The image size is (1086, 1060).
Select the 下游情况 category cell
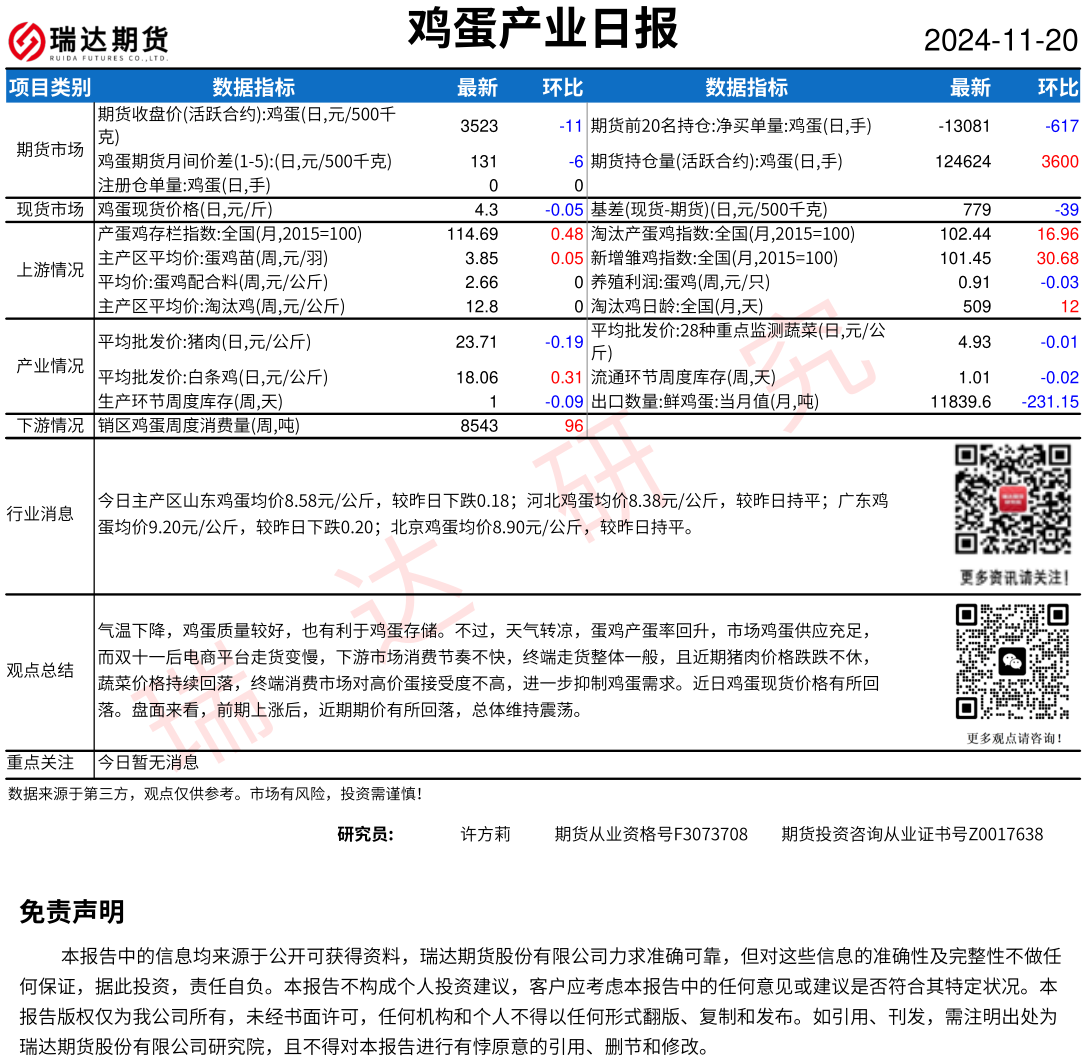click(x=50, y=426)
